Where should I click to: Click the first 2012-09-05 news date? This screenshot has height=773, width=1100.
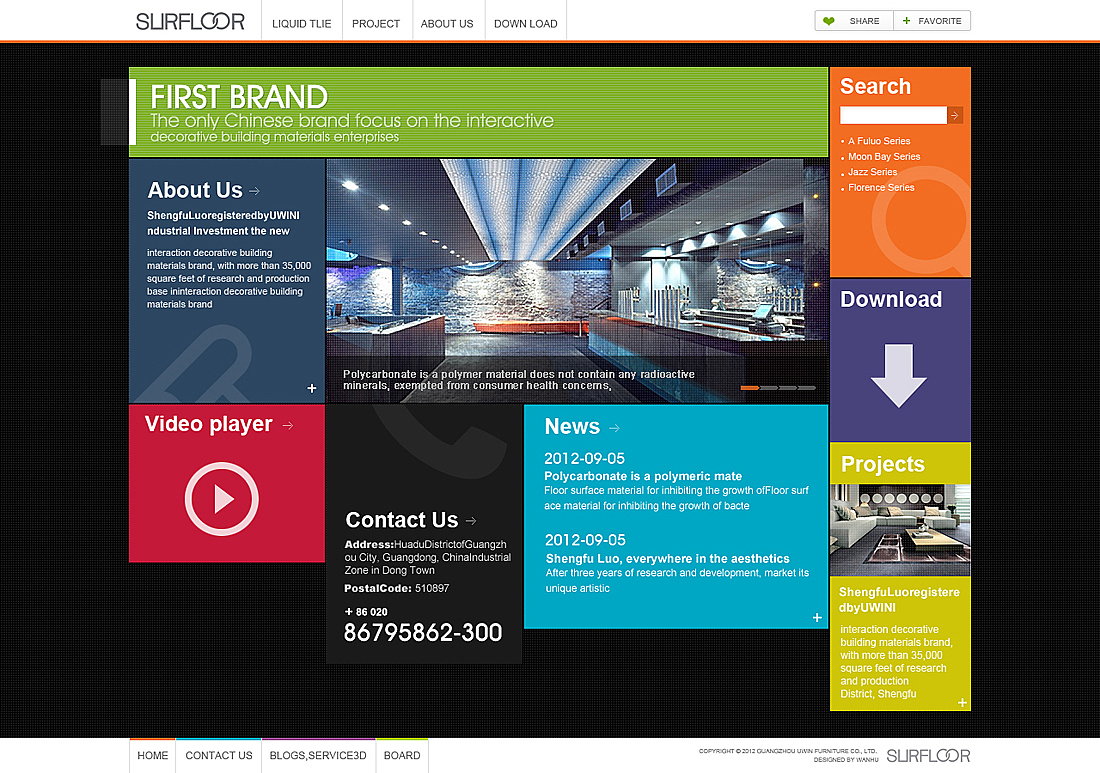tap(584, 459)
